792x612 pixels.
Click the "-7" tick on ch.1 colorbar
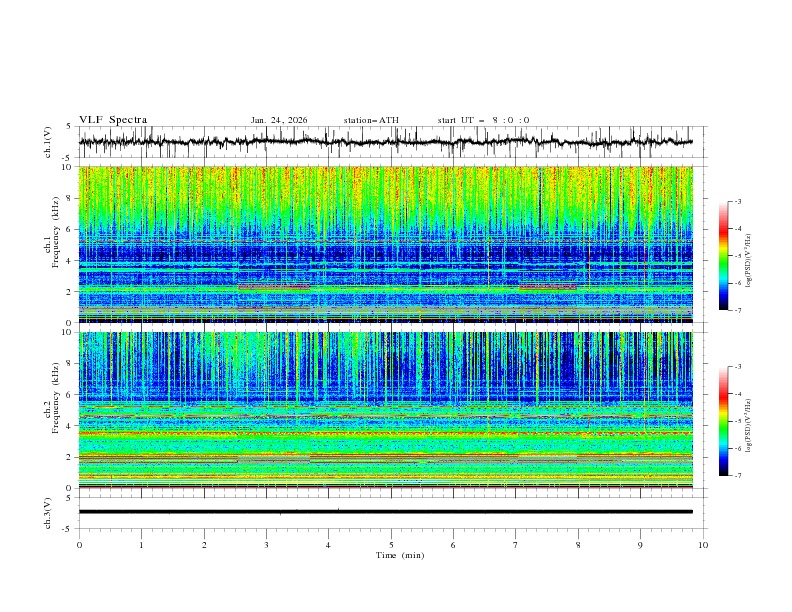click(x=738, y=310)
